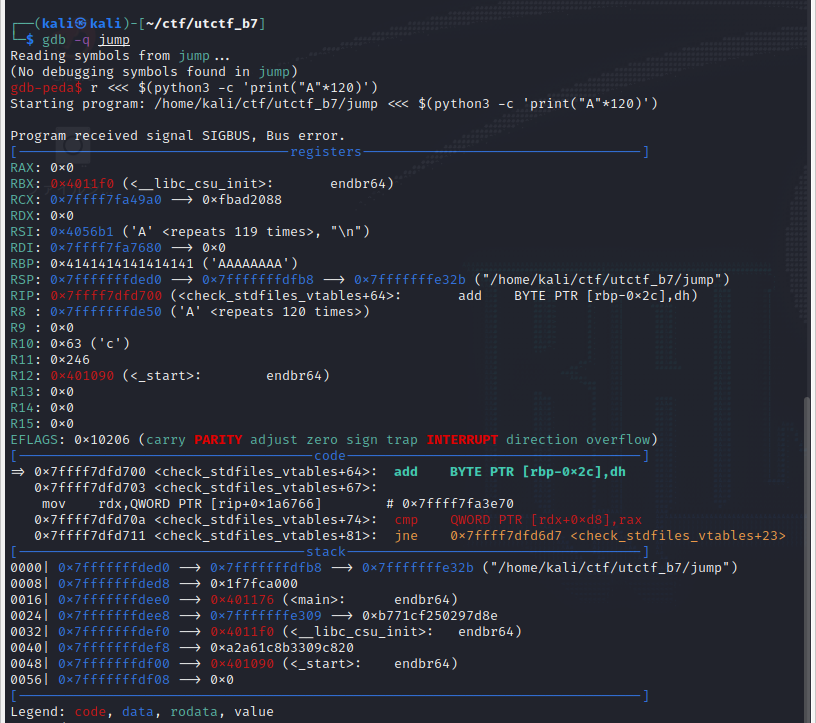
Task: Click the comment '# 0x7ffff7fa3e70'
Action: [450, 504]
